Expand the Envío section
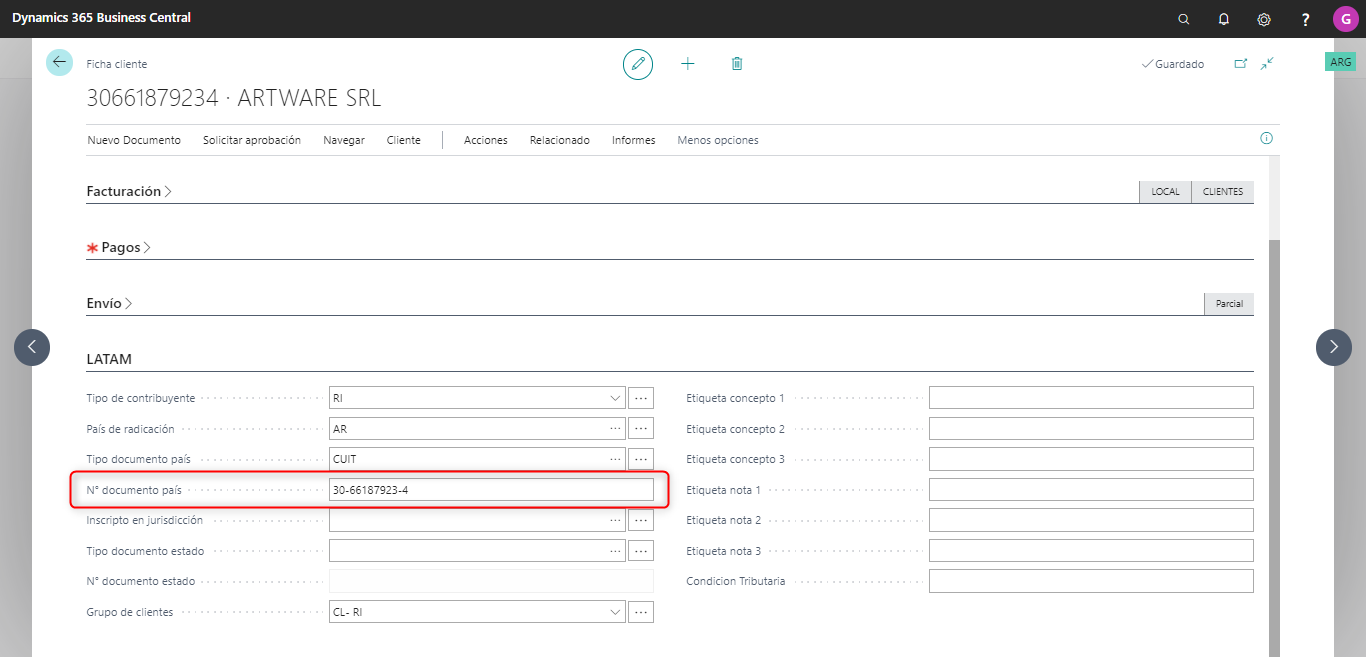Viewport: 1366px width, 657px height. [109, 303]
